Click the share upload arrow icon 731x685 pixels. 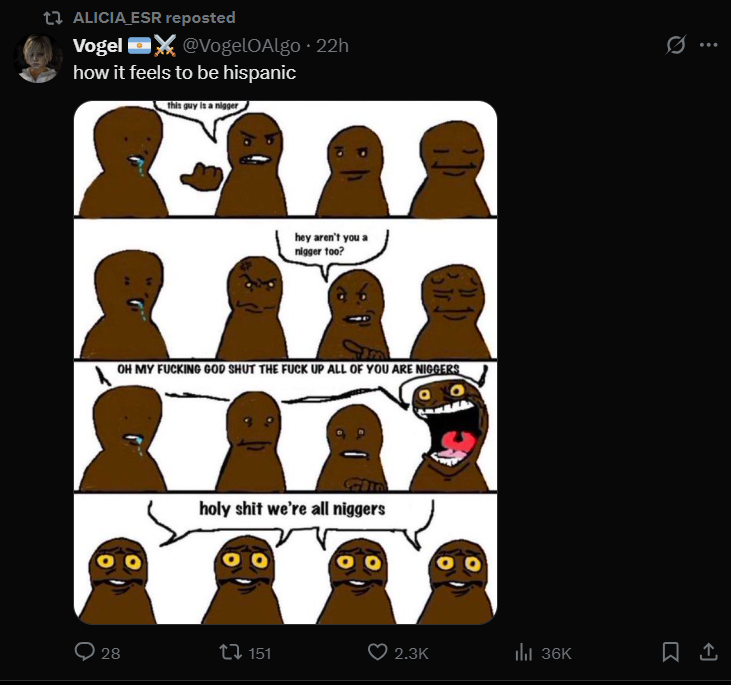click(708, 652)
